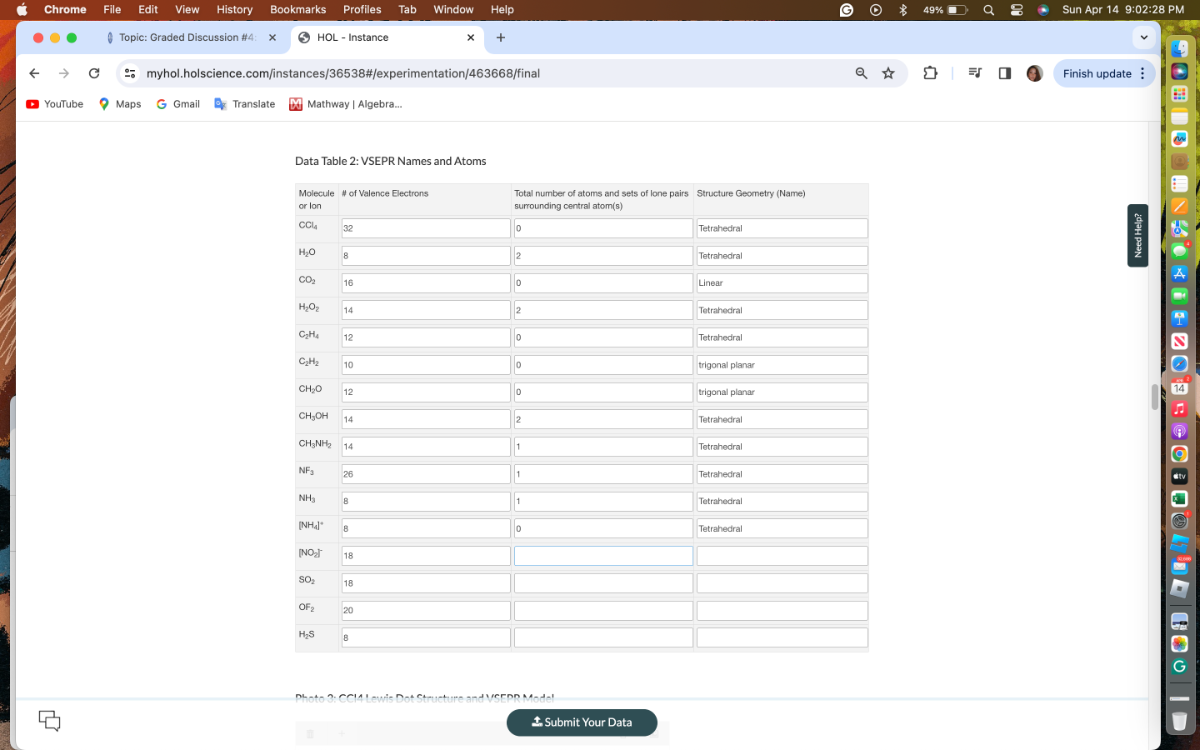Open Chrome's three-dot menu
This screenshot has height=750, width=1200.
click(1143, 73)
